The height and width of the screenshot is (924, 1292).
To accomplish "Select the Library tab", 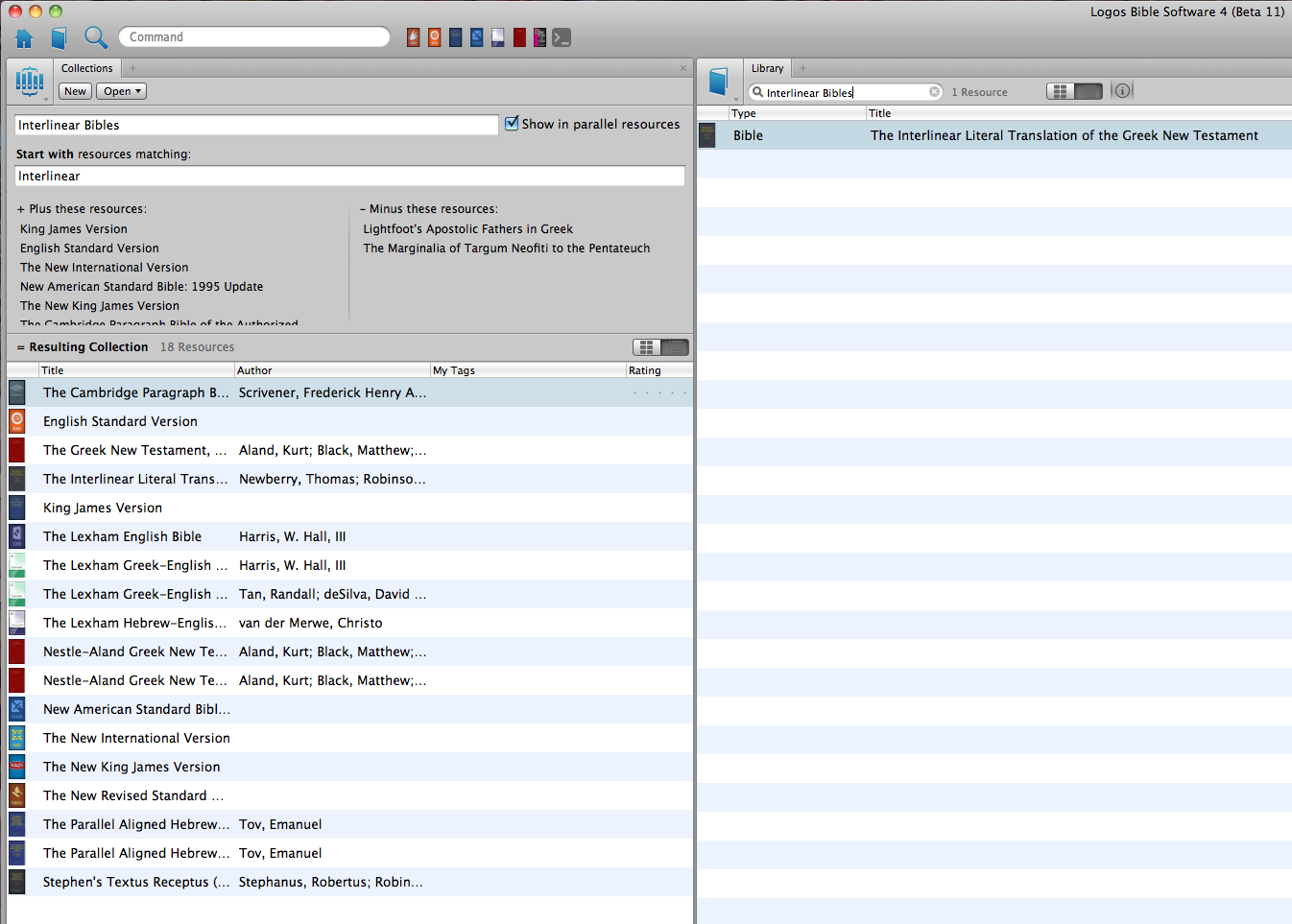I will tap(767, 68).
